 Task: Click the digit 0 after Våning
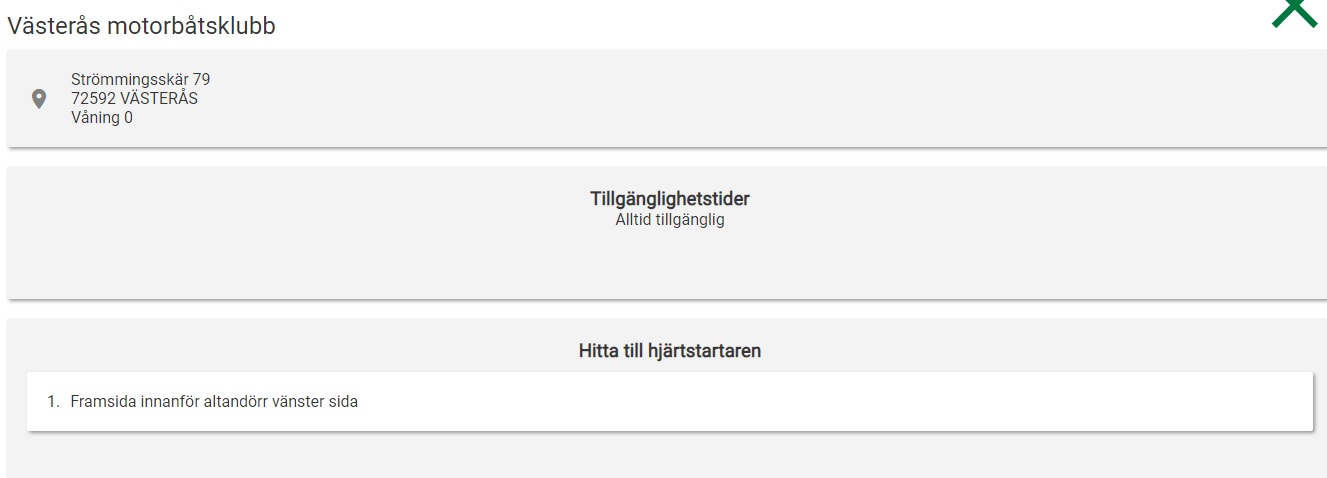(x=128, y=118)
